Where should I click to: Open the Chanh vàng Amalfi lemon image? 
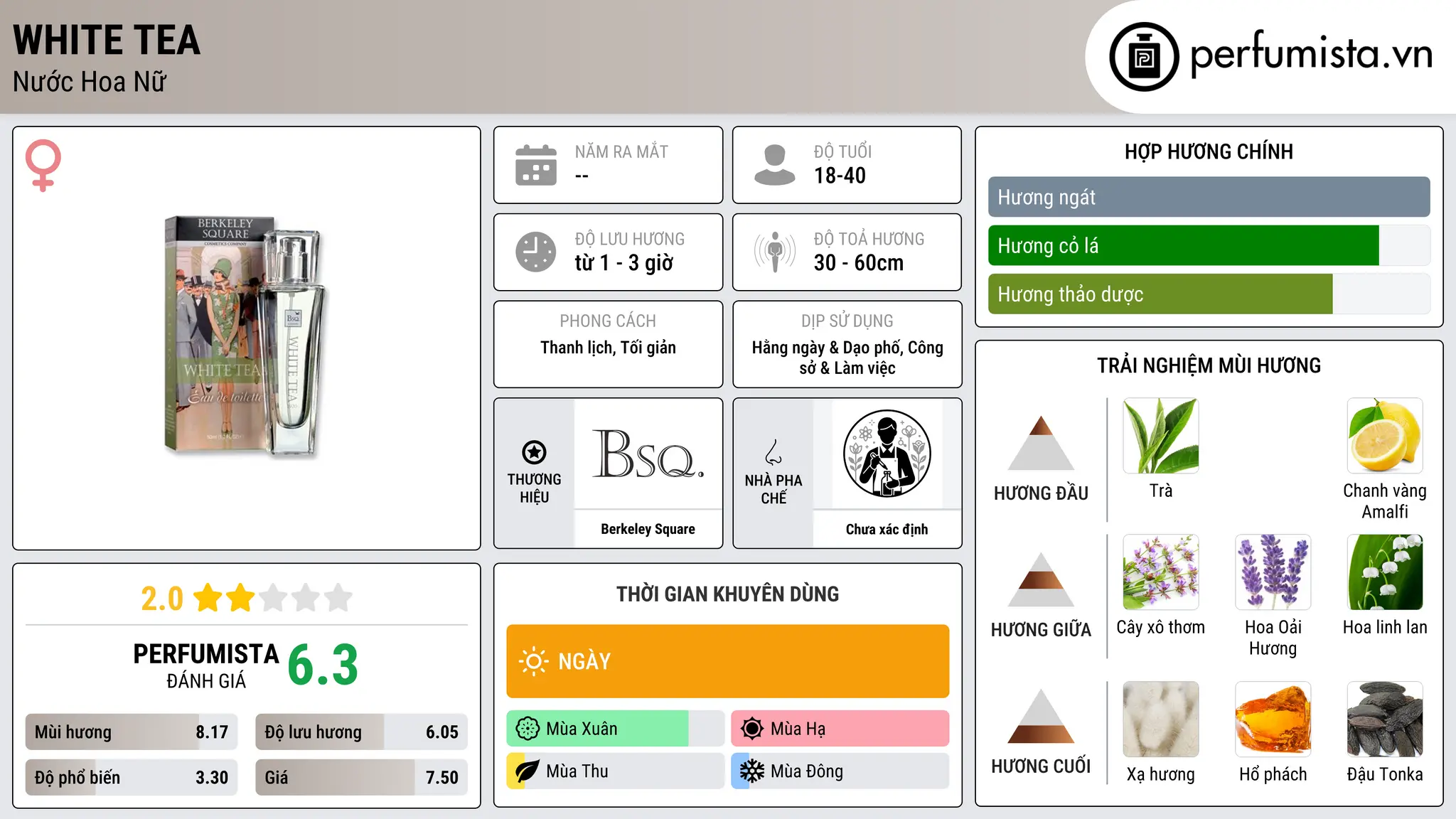click(1385, 436)
